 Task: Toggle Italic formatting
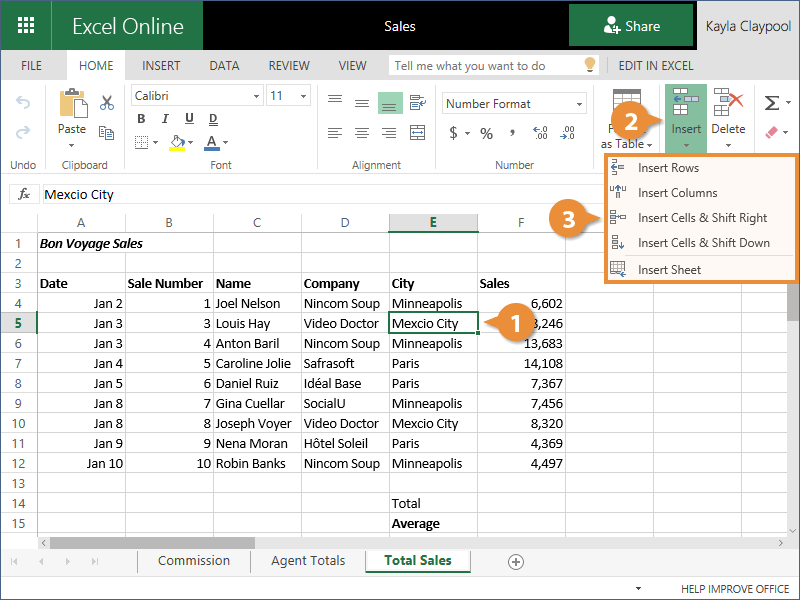[x=164, y=119]
